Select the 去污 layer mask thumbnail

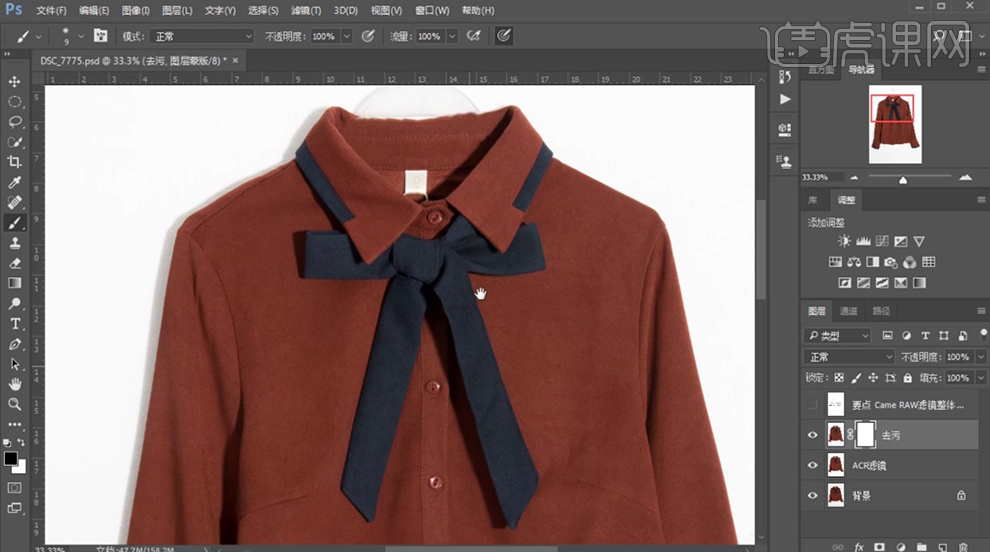click(x=864, y=435)
